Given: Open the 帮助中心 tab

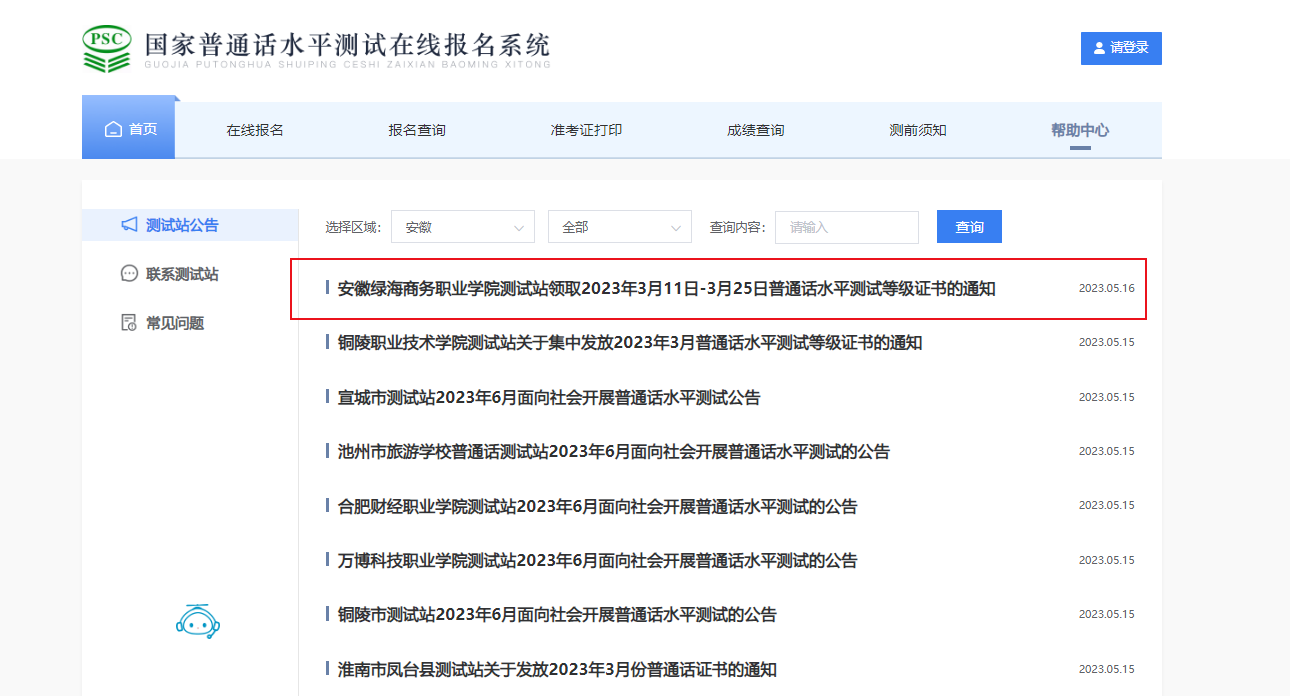Looking at the screenshot, I should (1079, 130).
